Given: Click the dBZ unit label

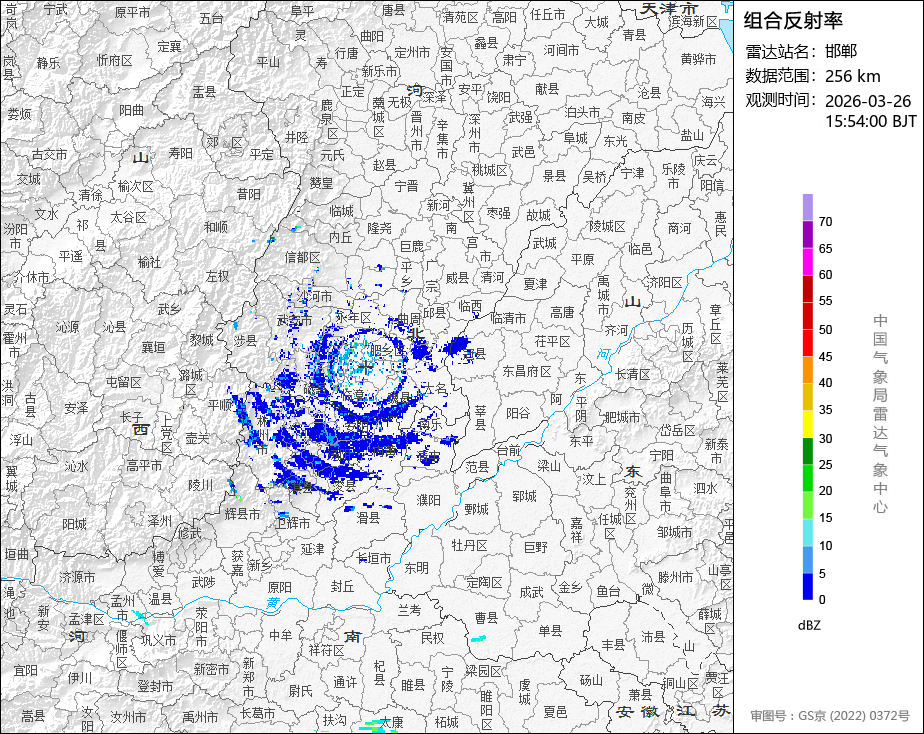Looking at the screenshot, I should point(809,626).
